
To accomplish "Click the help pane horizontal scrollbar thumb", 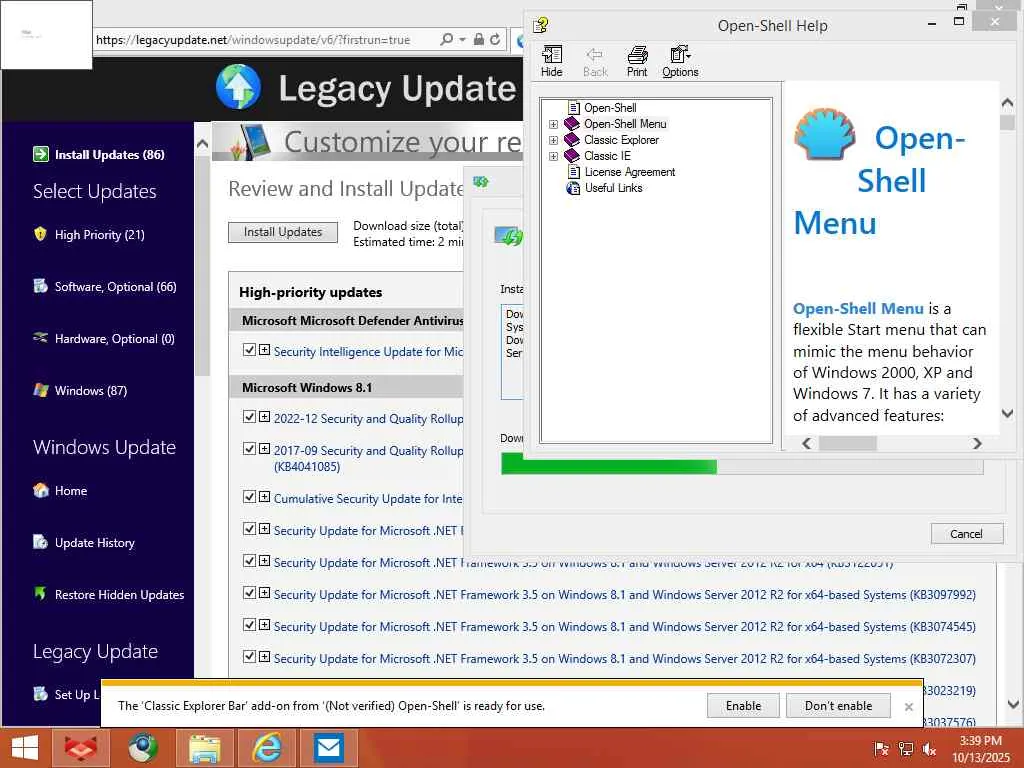I will (848, 443).
